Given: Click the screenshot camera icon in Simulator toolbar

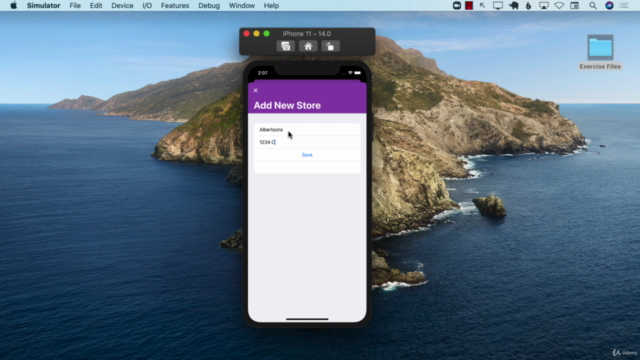Looking at the screenshot, I should [286, 47].
